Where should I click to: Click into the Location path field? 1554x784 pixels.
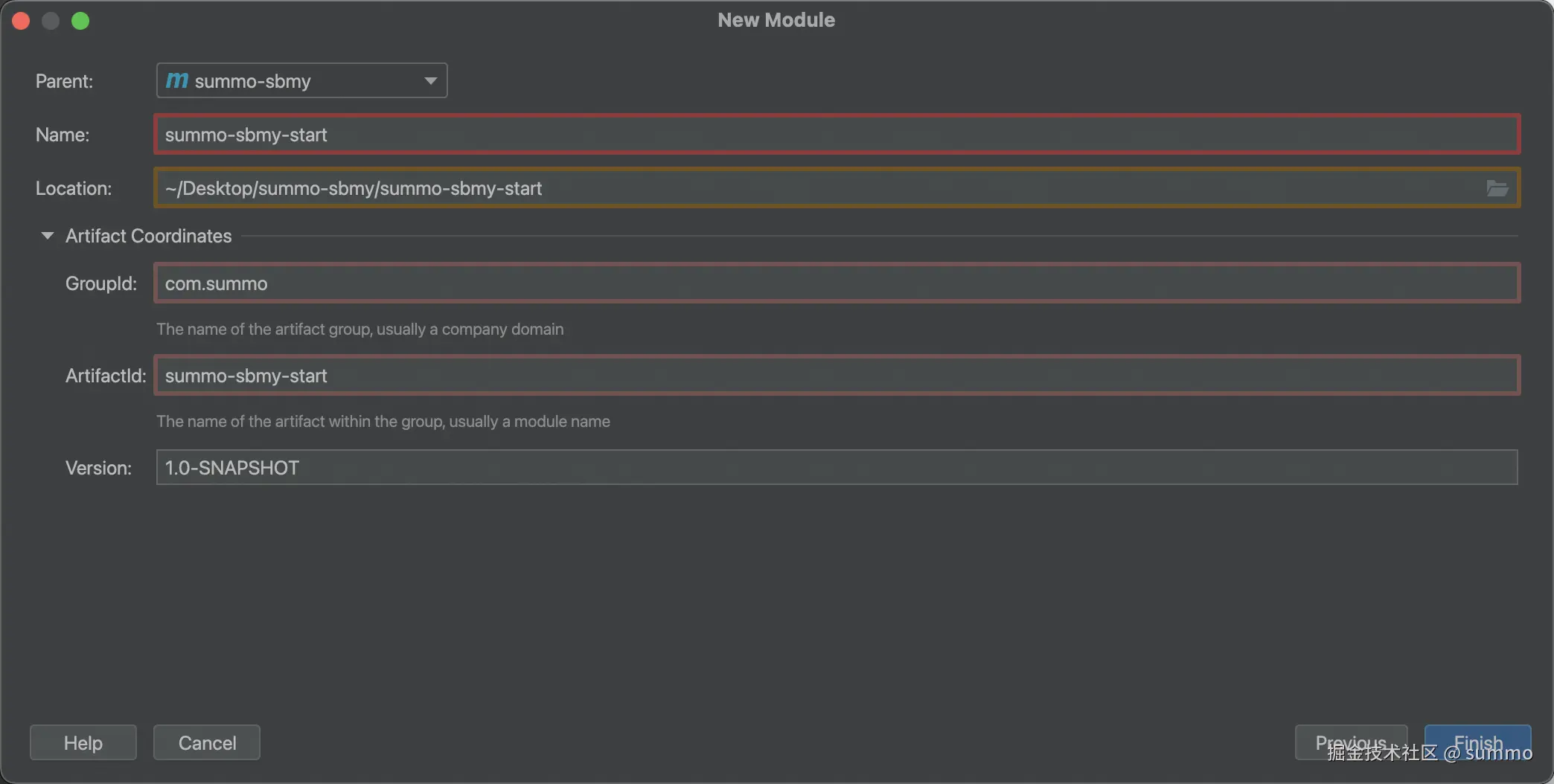[819, 188]
